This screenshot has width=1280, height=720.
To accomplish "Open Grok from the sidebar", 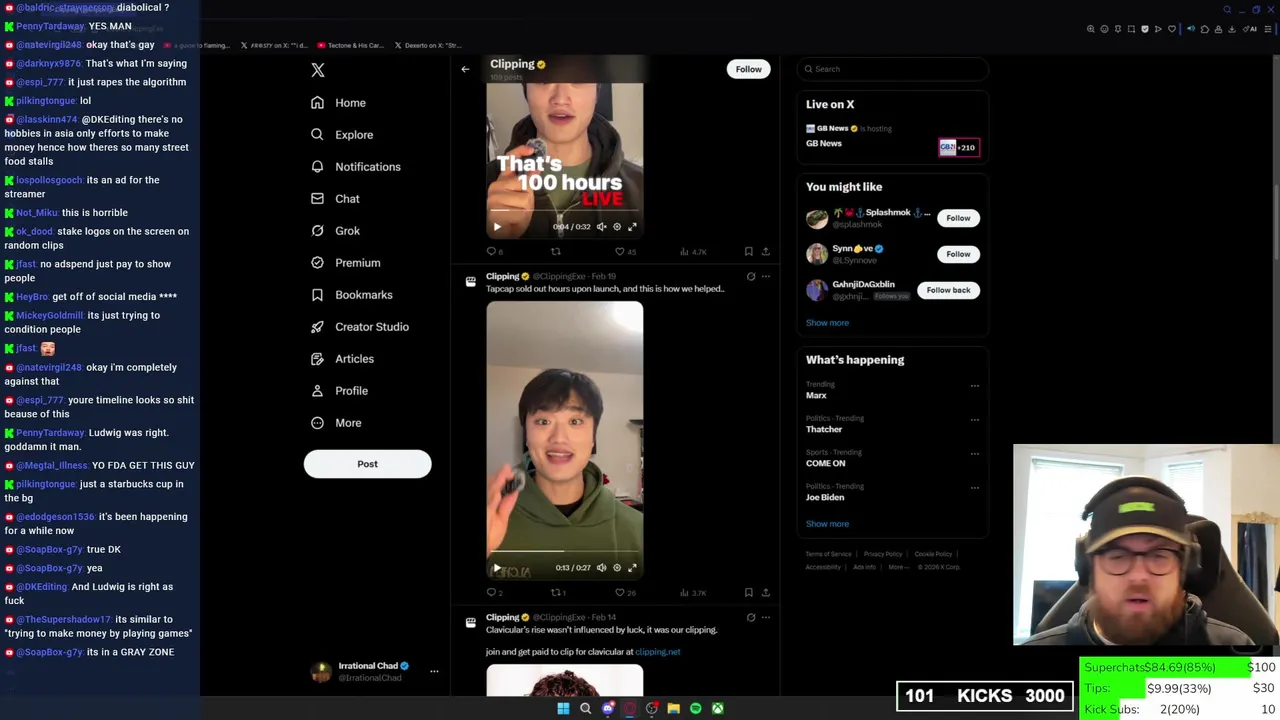I will [335, 231].
